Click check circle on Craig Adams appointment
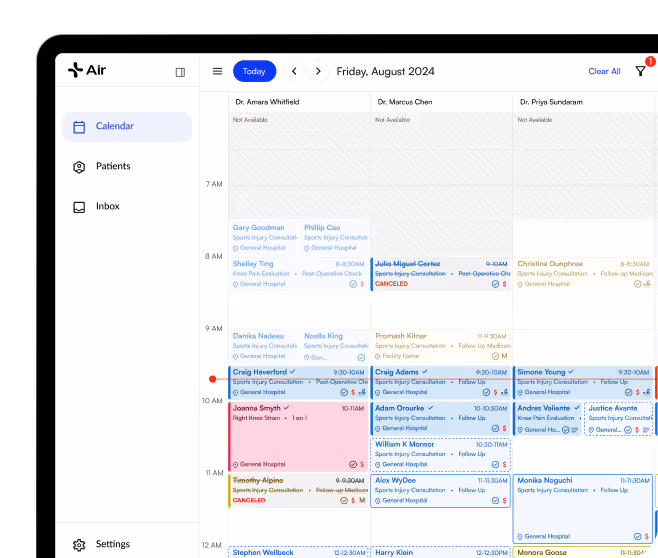658x558 pixels. [486, 392]
